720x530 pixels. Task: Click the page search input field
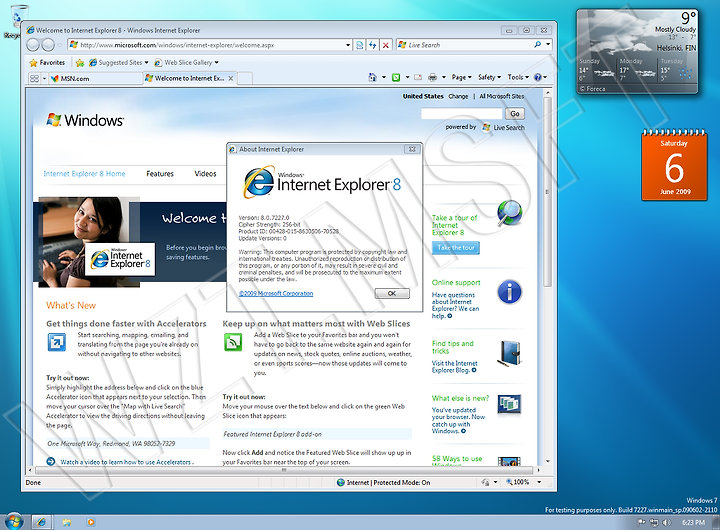point(462,113)
